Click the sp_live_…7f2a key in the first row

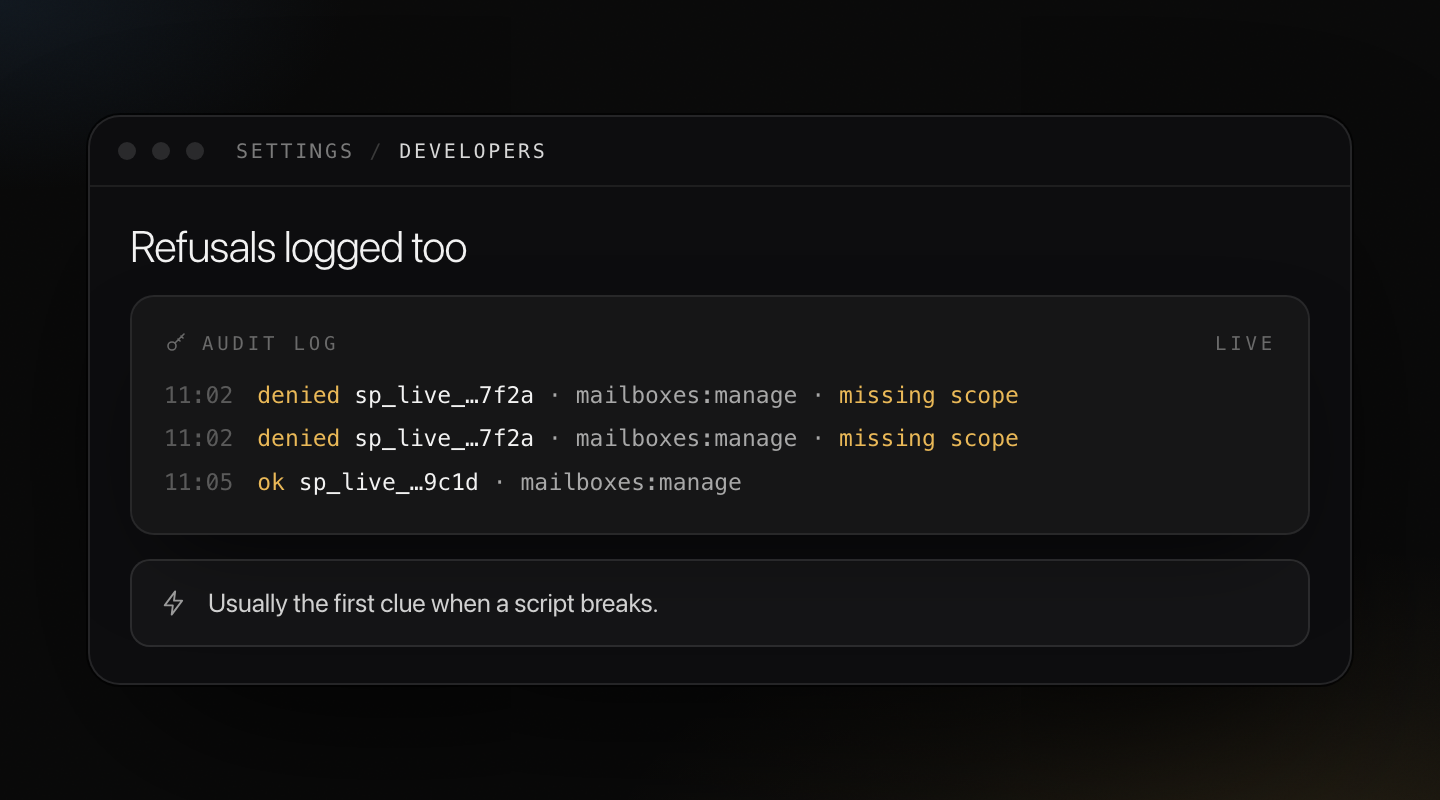(444, 395)
